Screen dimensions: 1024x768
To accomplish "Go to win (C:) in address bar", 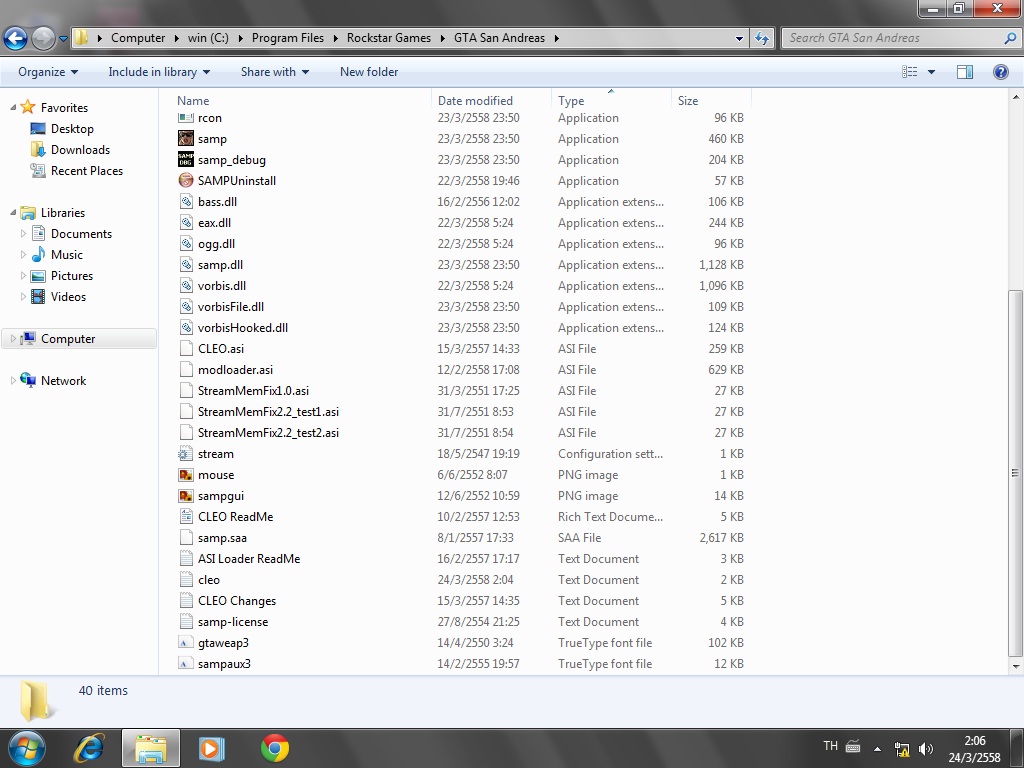I will tap(208, 38).
